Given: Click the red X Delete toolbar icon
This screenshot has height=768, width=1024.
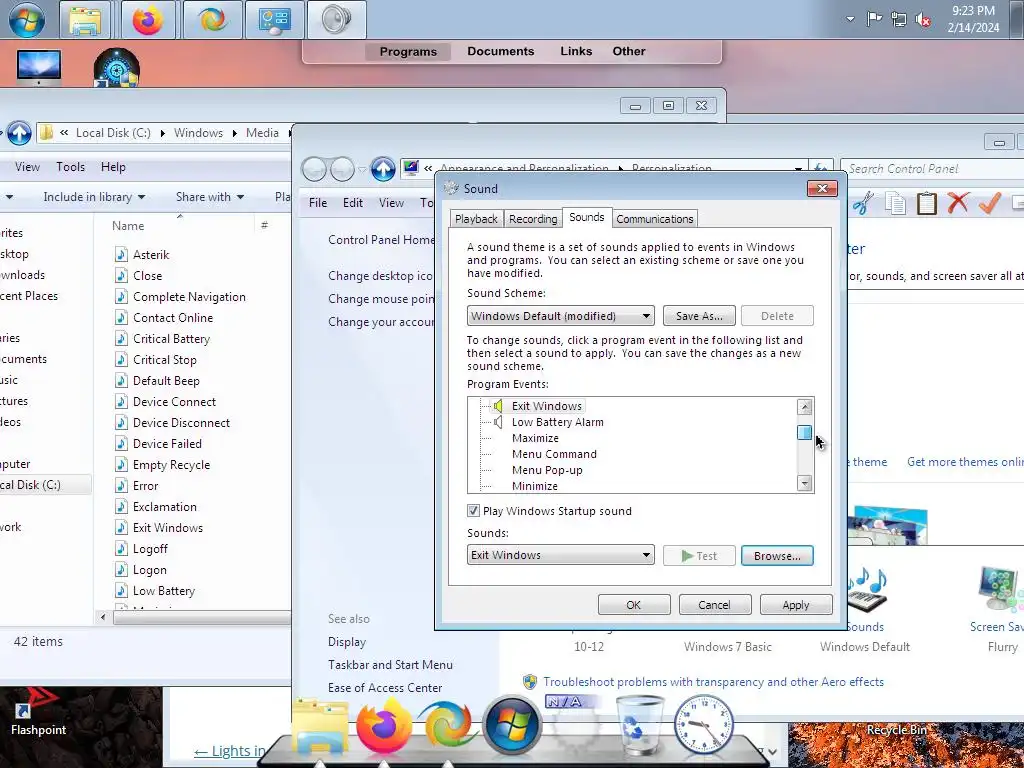Looking at the screenshot, I should tap(958, 202).
